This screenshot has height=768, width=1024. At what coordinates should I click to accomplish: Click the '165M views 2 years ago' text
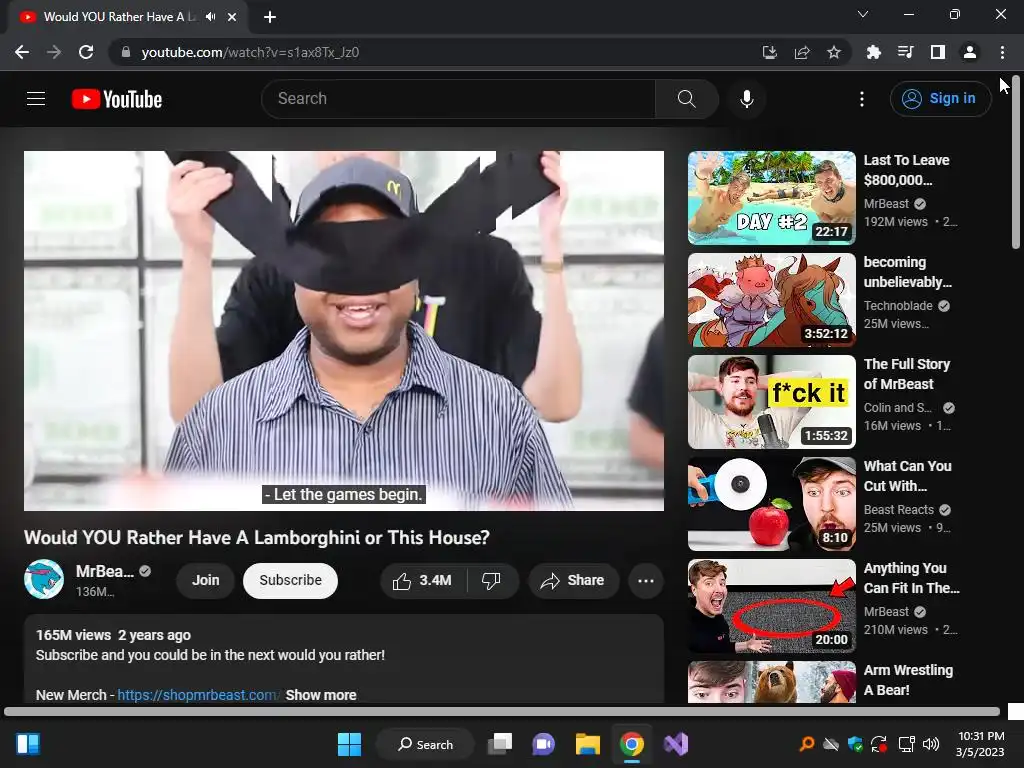(x=113, y=635)
